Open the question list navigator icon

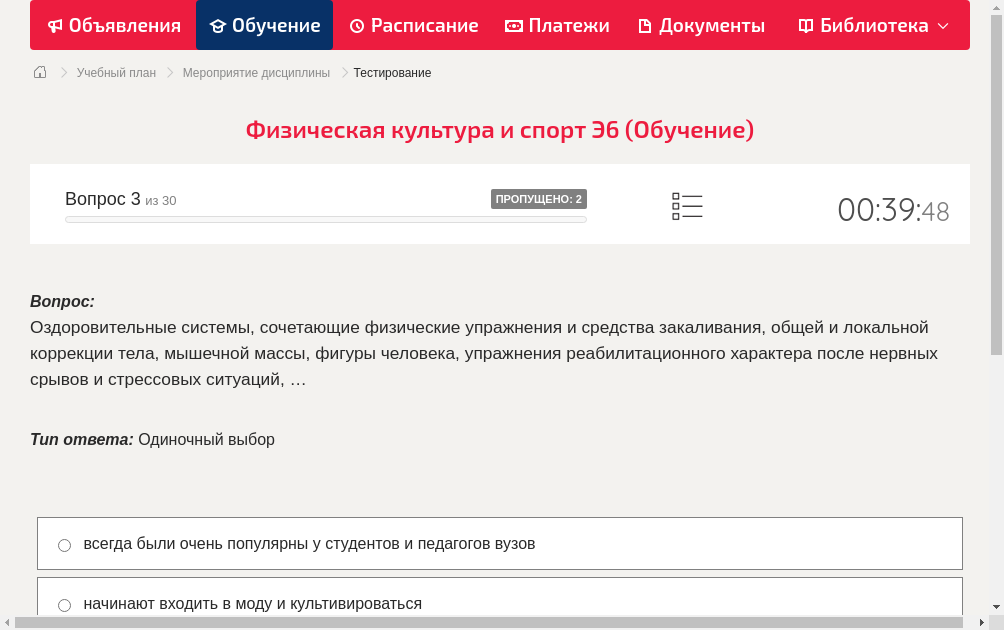coord(687,205)
